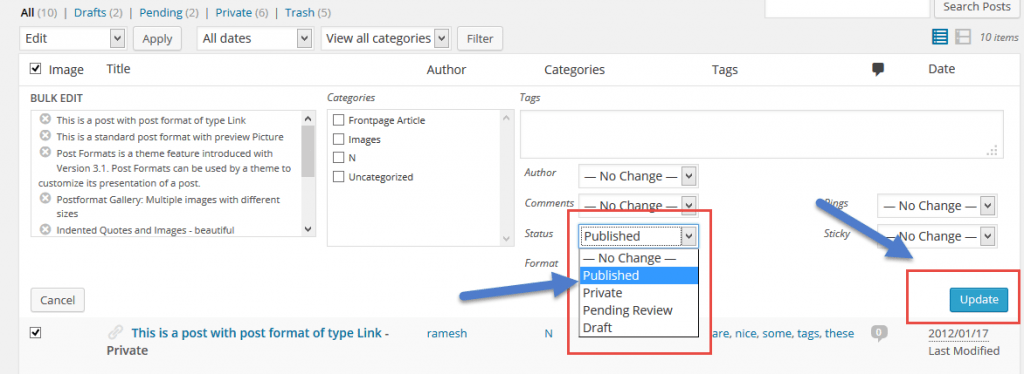Click the Update button
The image size is (1024, 374).
[979, 300]
